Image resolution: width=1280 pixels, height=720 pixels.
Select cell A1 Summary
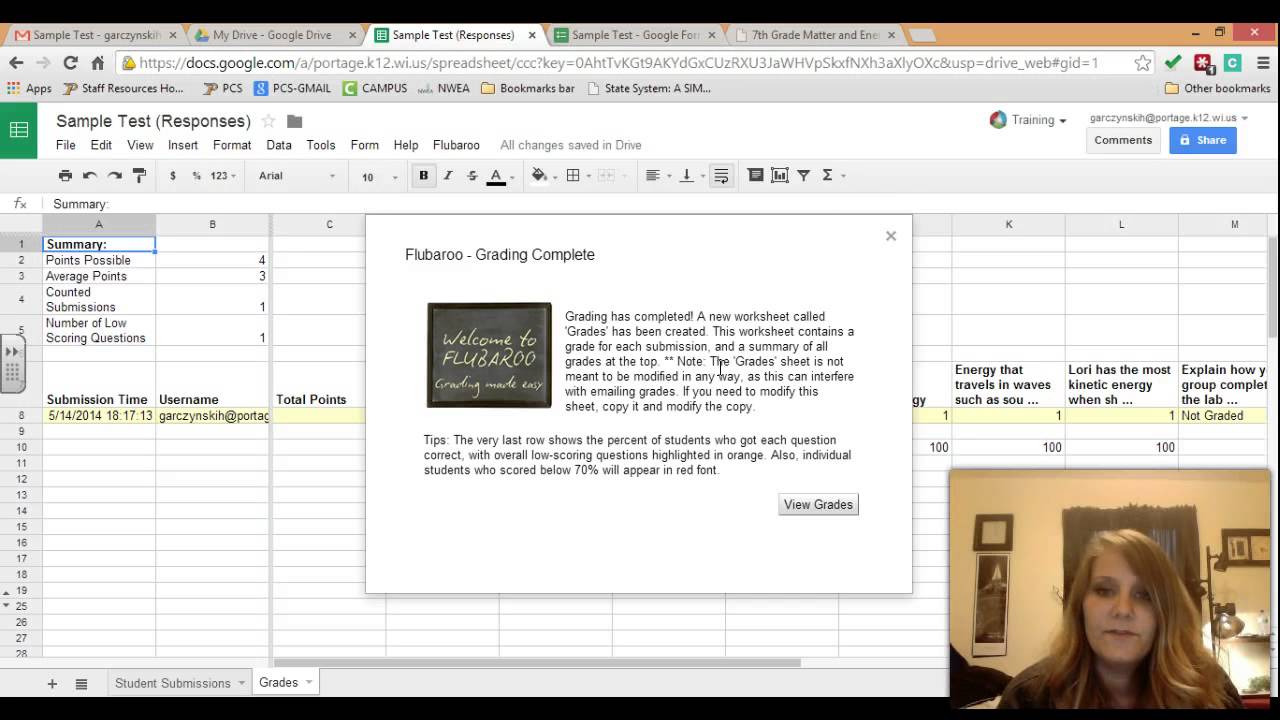(x=99, y=244)
